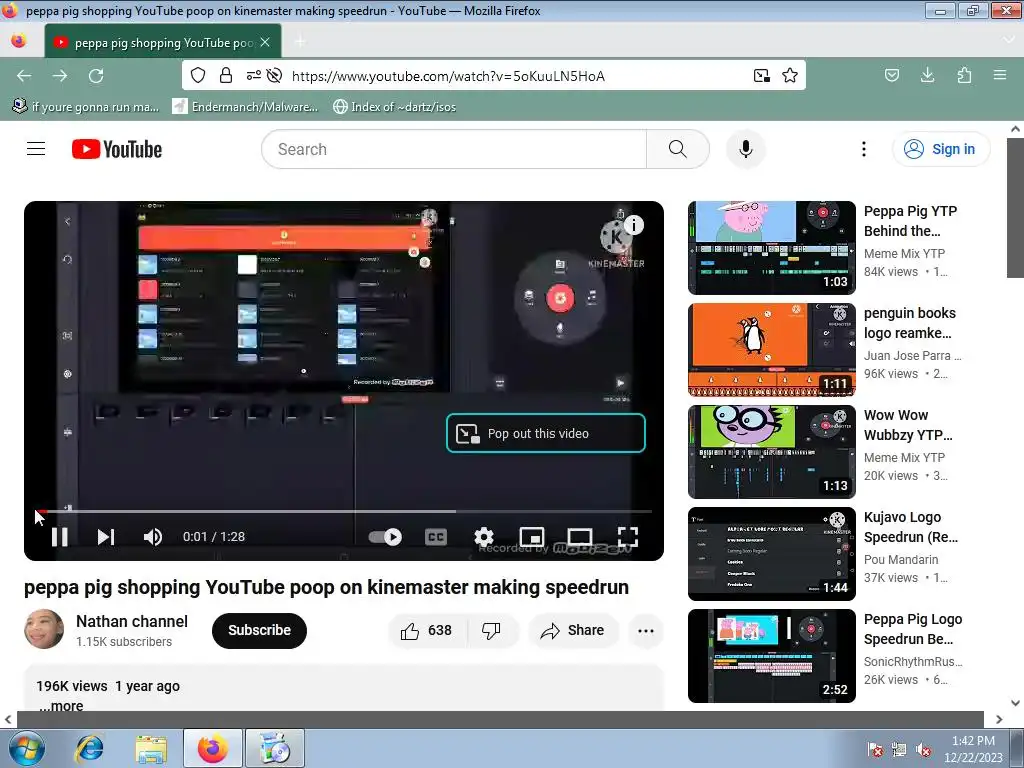Click the horizontal scrollbar right arrow
Screen dimensions: 1024x768
(999, 719)
